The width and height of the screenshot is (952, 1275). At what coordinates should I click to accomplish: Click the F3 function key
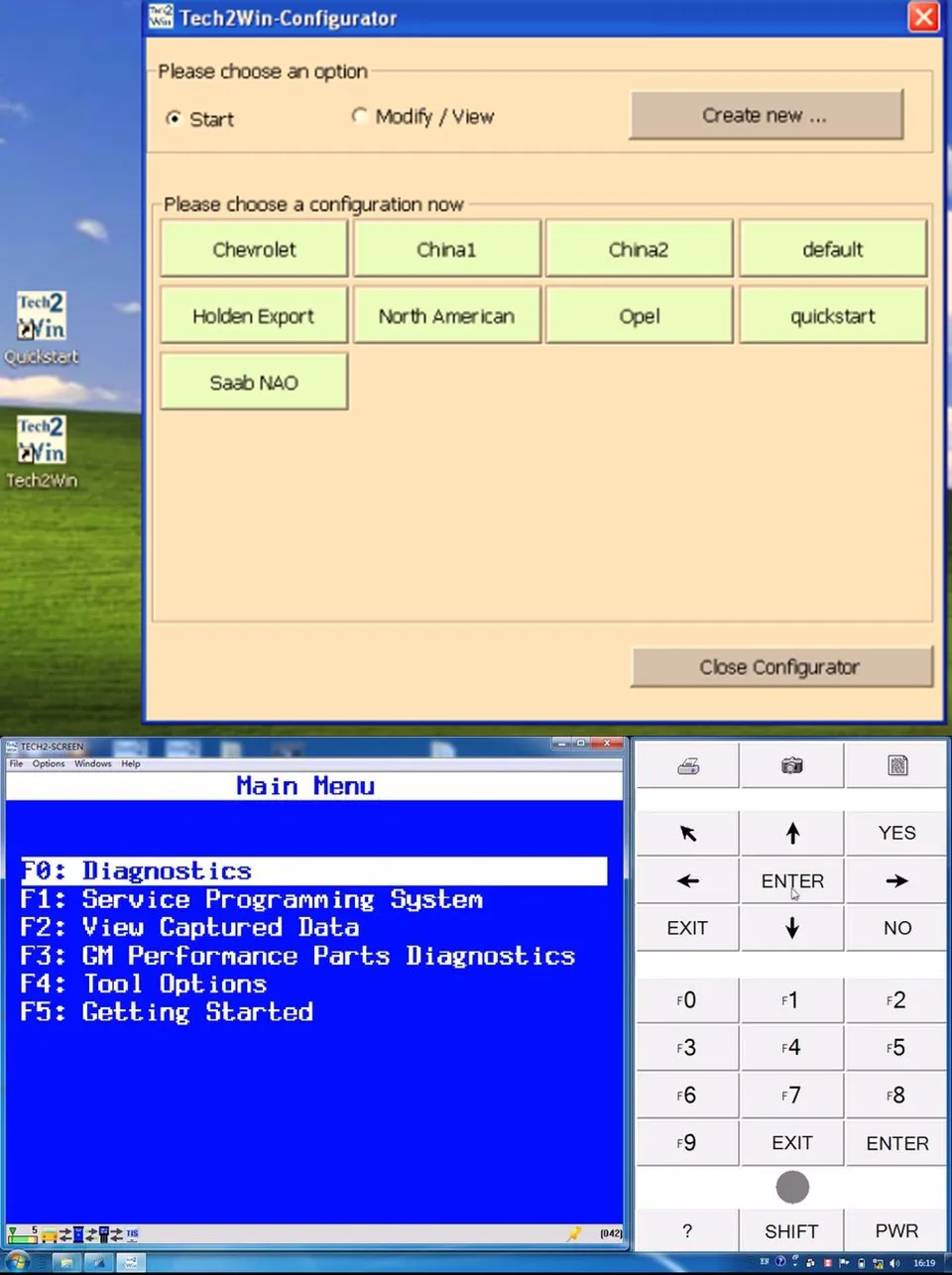point(687,1048)
